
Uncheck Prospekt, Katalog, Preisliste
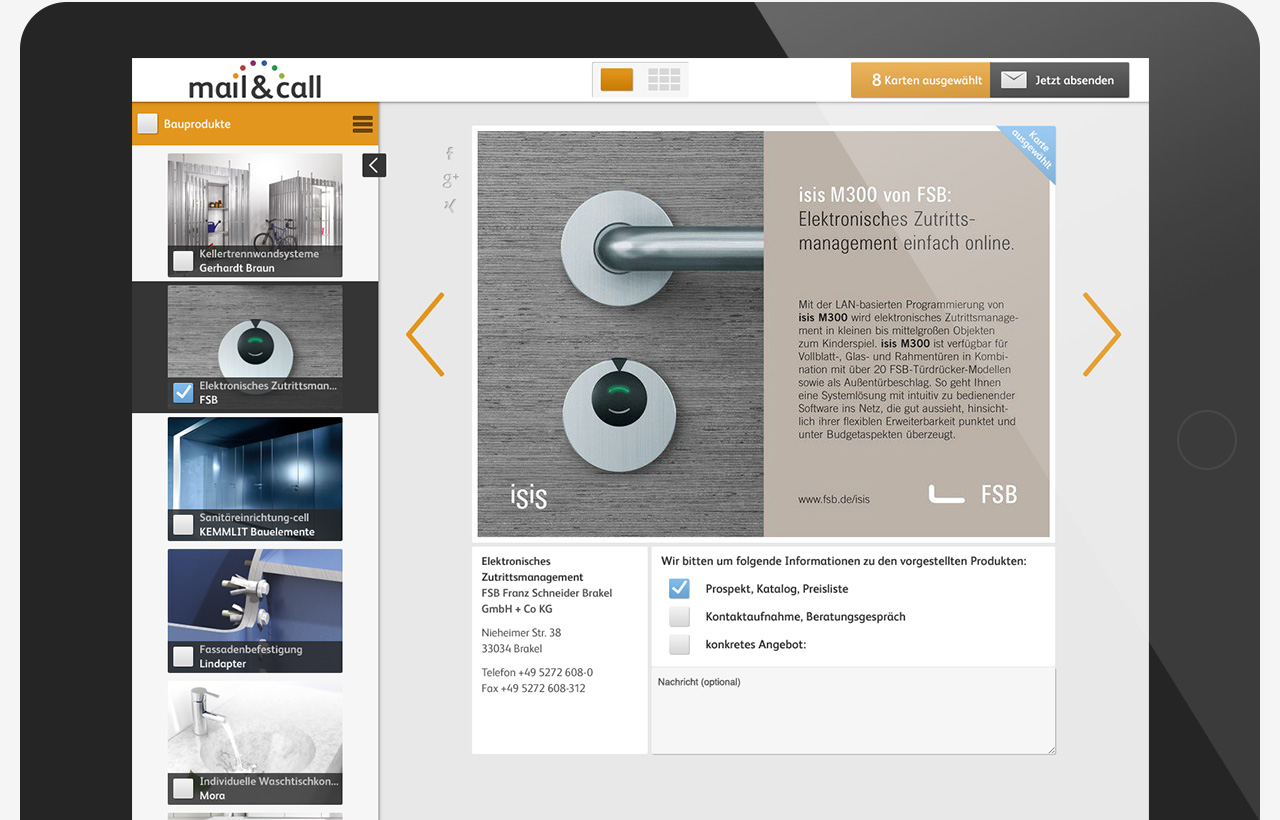(x=679, y=588)
